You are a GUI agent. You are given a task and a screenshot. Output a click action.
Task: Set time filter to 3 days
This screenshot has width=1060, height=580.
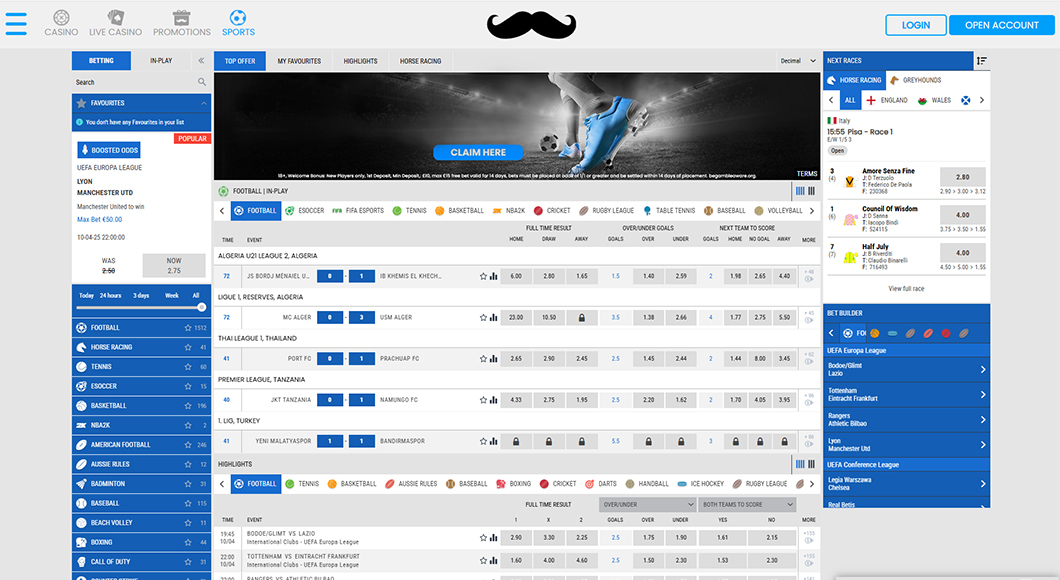coord(141,295)
